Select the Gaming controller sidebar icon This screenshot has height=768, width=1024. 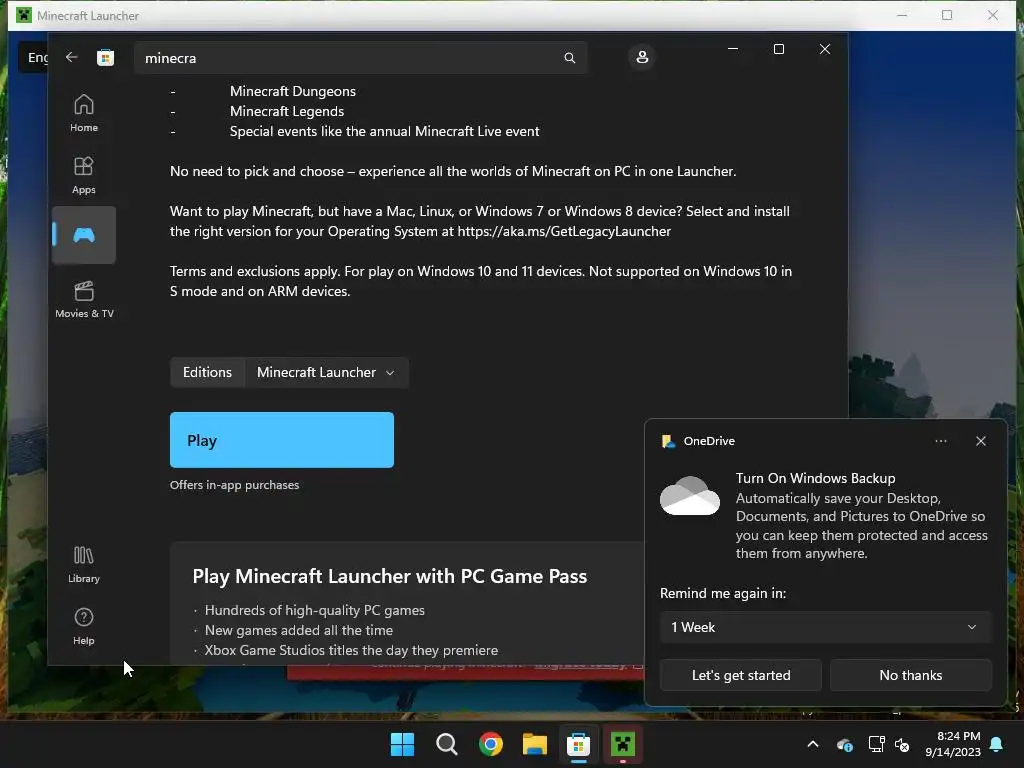[x=84, y=235]
